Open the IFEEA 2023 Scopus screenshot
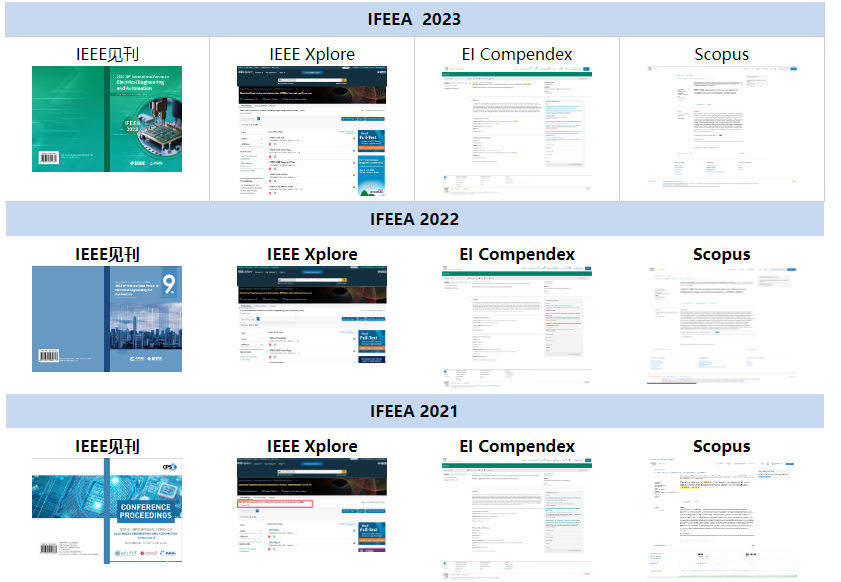Screen dimensions: 841x582 tap(721, 127)
